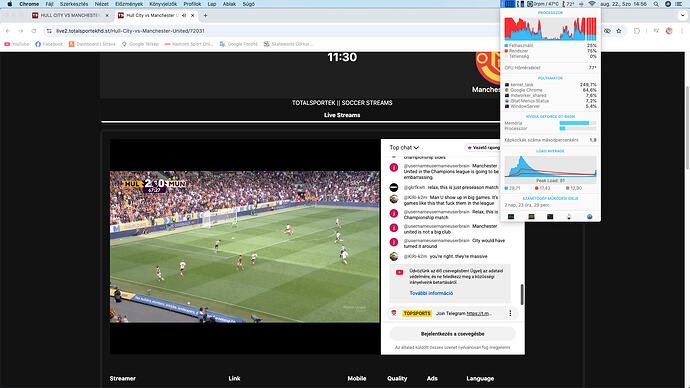The width and height of the screenshot is (690, 388).
Task: Open the Chrome profile avatar
Action: [x=669, y=31]
